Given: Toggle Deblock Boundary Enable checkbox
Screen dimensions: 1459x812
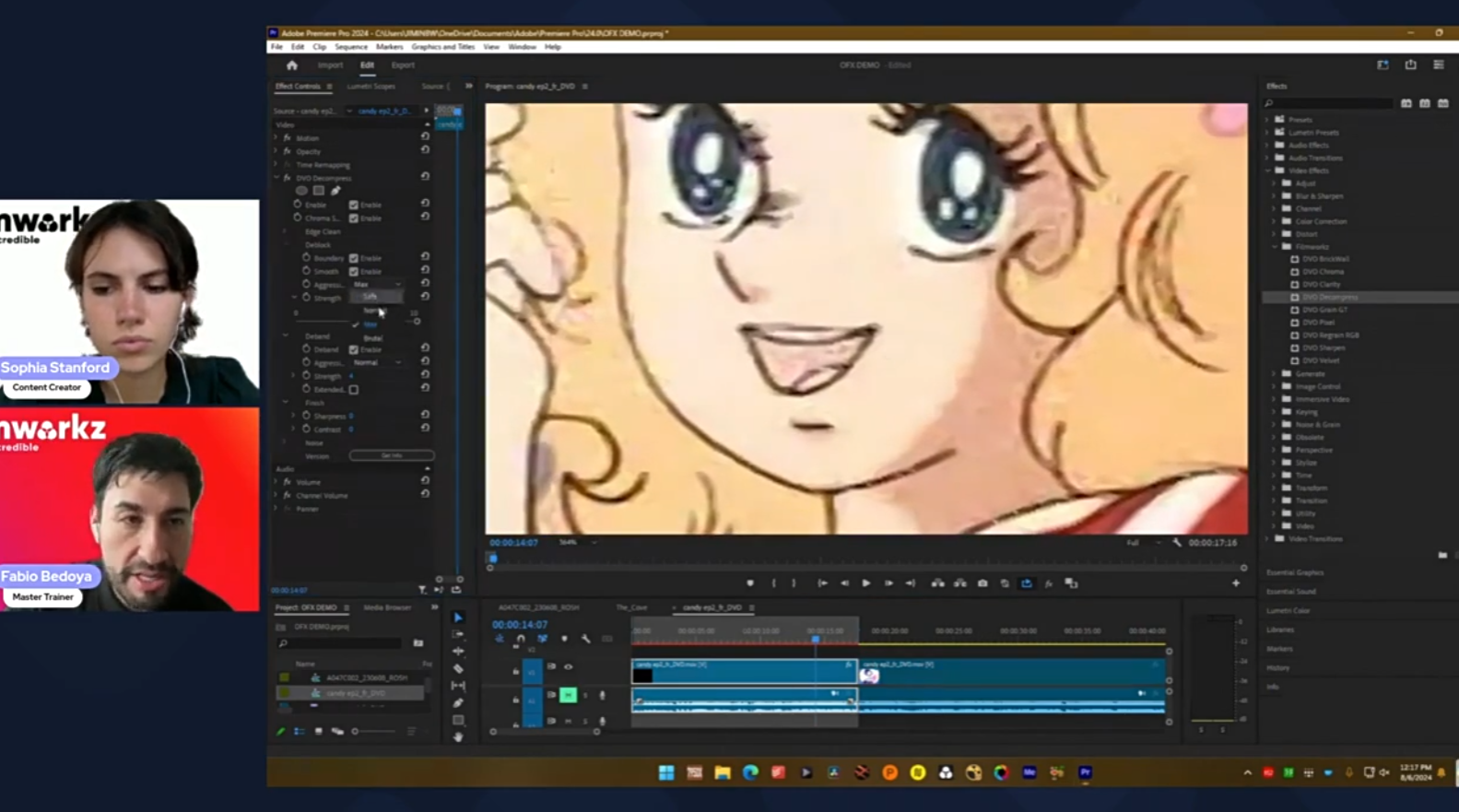Looking at the screenshot, I should coord(354,258).
